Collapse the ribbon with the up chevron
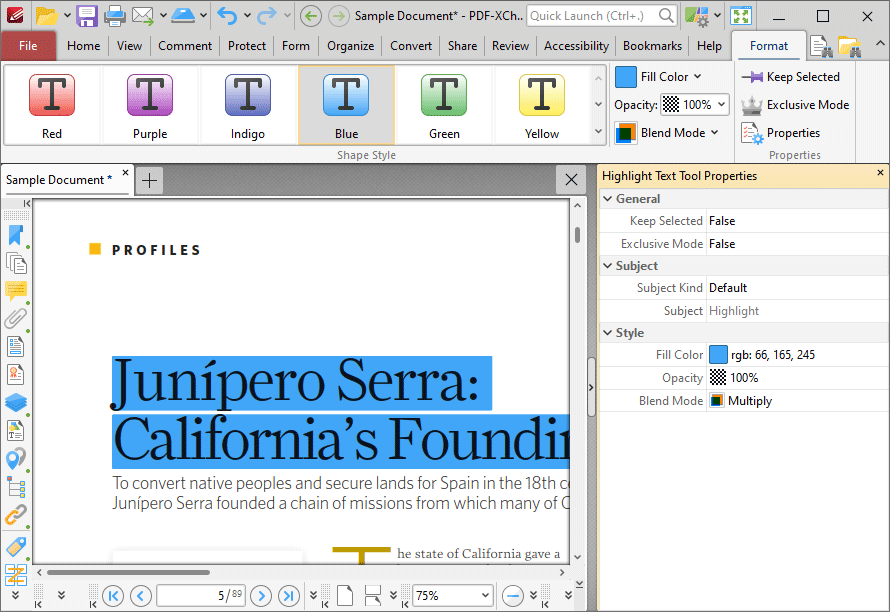 880,43
